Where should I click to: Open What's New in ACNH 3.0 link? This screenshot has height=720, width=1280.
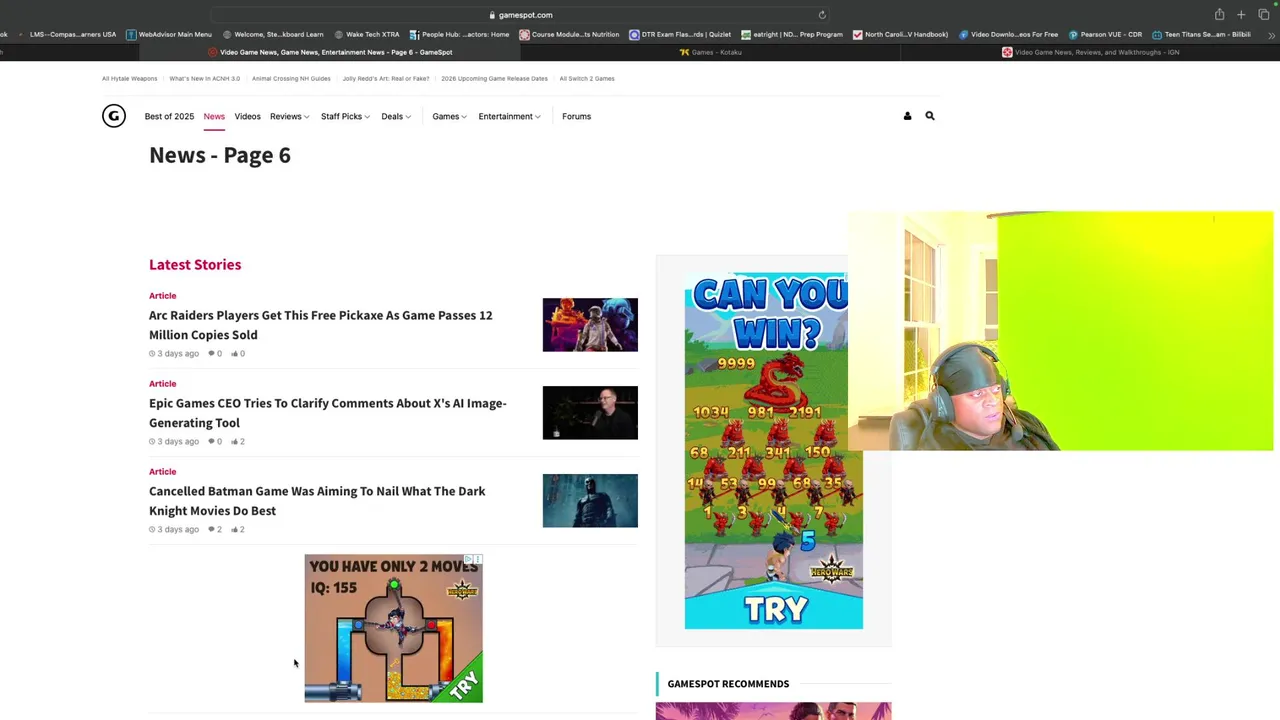coord(204,78)
